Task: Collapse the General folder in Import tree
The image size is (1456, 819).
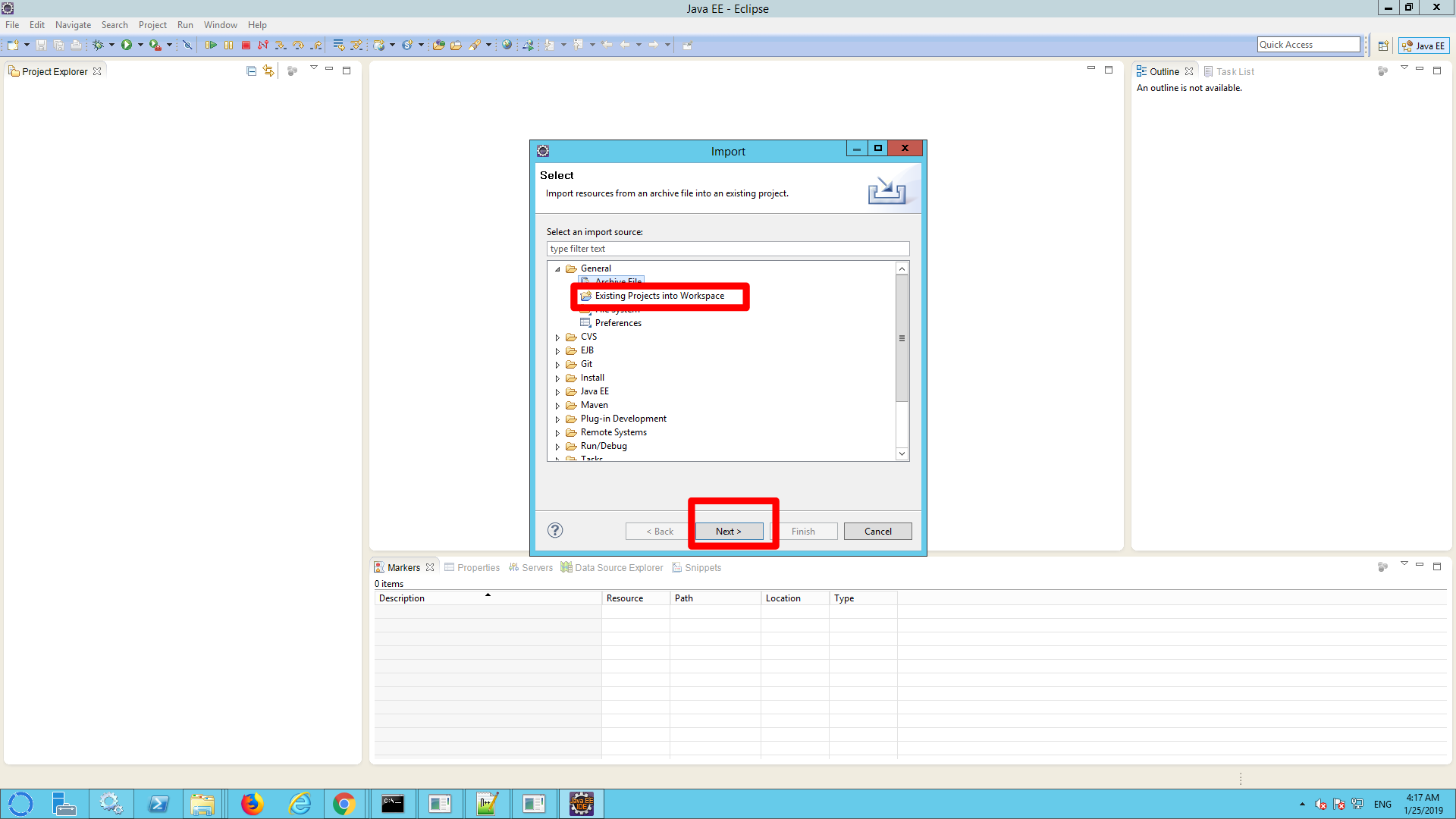Action: click(x=558, y=269)
